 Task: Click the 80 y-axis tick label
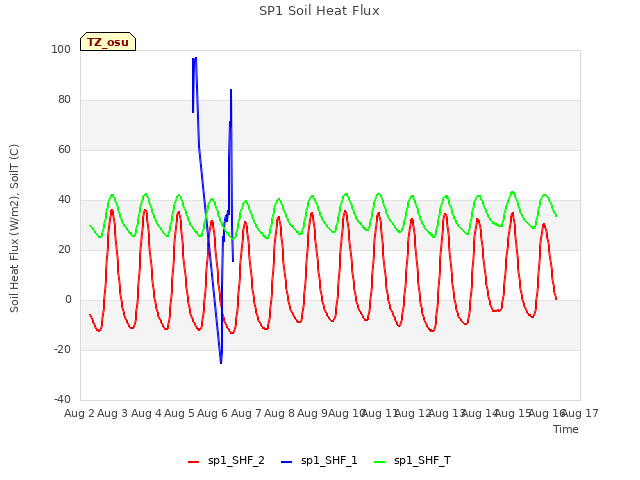point(64,100)
